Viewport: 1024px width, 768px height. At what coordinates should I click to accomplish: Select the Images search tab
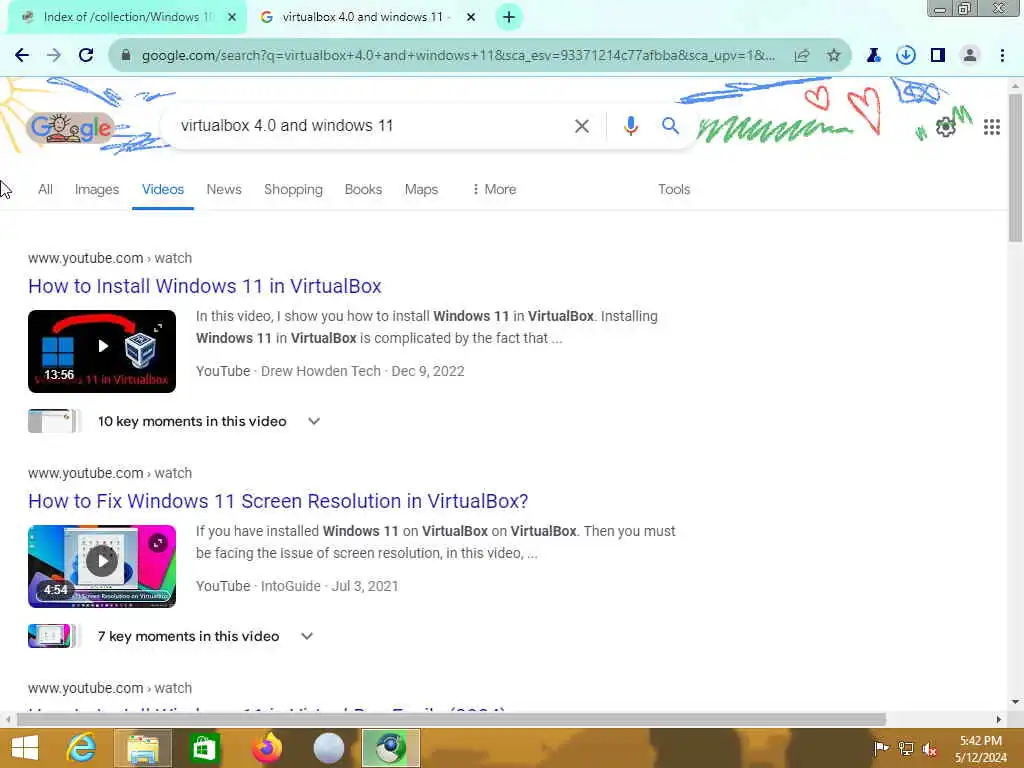97,189
